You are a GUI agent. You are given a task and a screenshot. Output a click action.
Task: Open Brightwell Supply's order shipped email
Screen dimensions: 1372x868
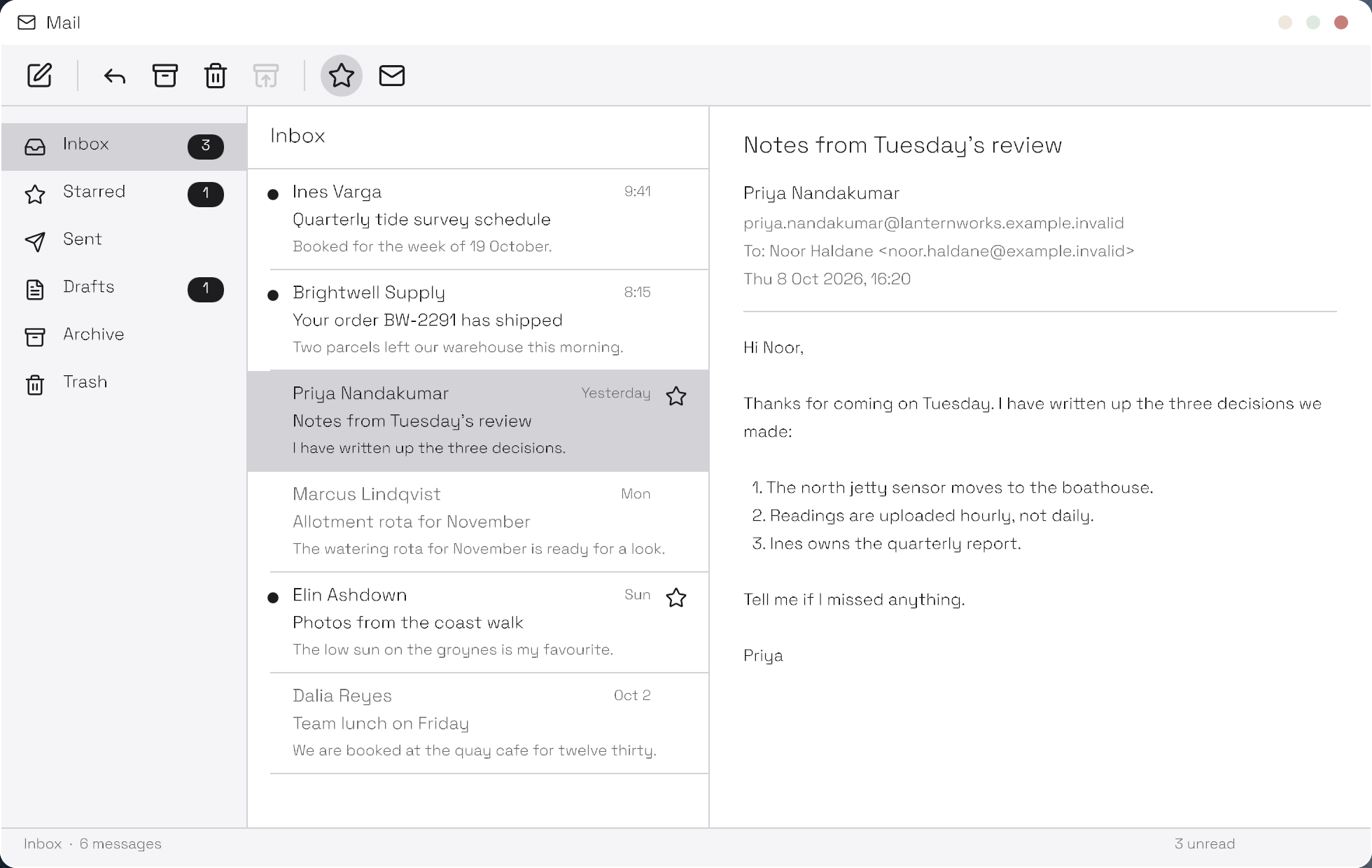(478, 320)
